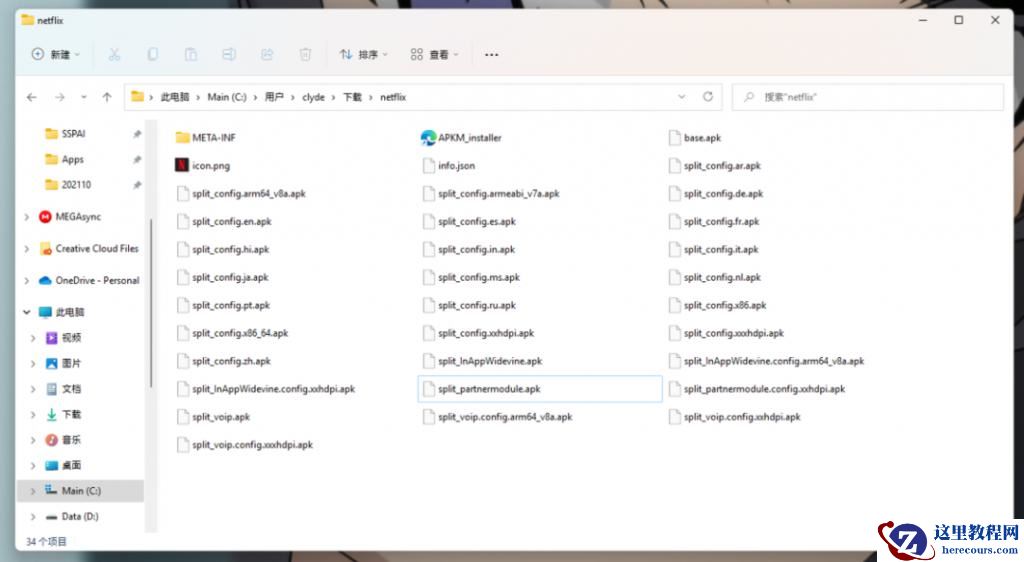Collapse the 此电脑 (This PC) tree node
Image resolution: width=1024 pixels, height=562 pixels.
pos(27,312)
